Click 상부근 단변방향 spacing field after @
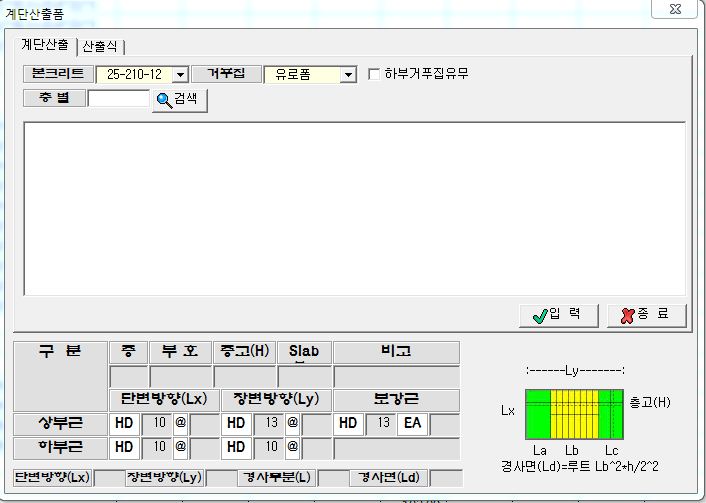 click(x=204, y=425)
